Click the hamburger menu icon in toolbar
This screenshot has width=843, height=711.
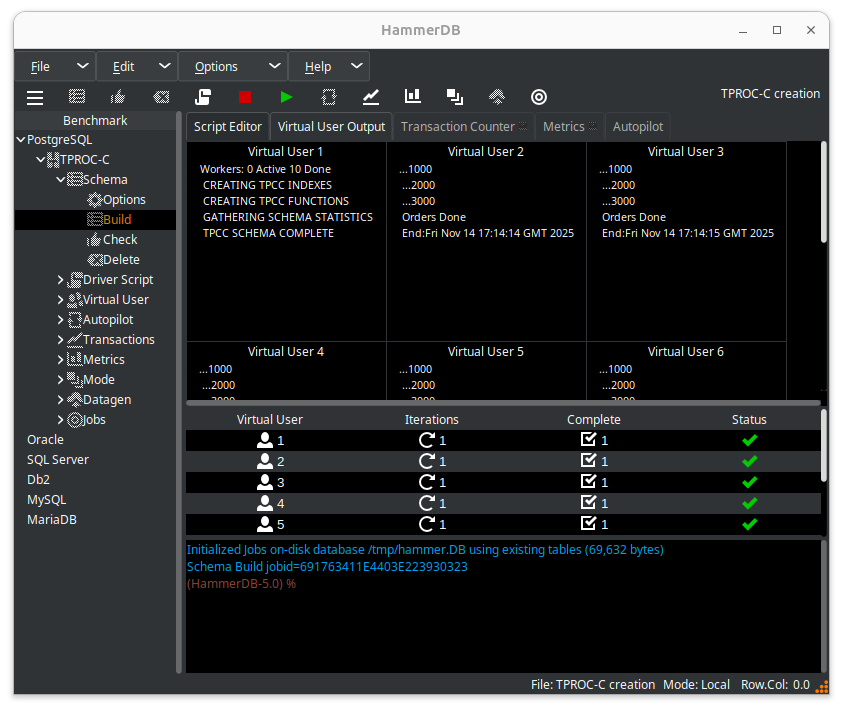[35, 97]
